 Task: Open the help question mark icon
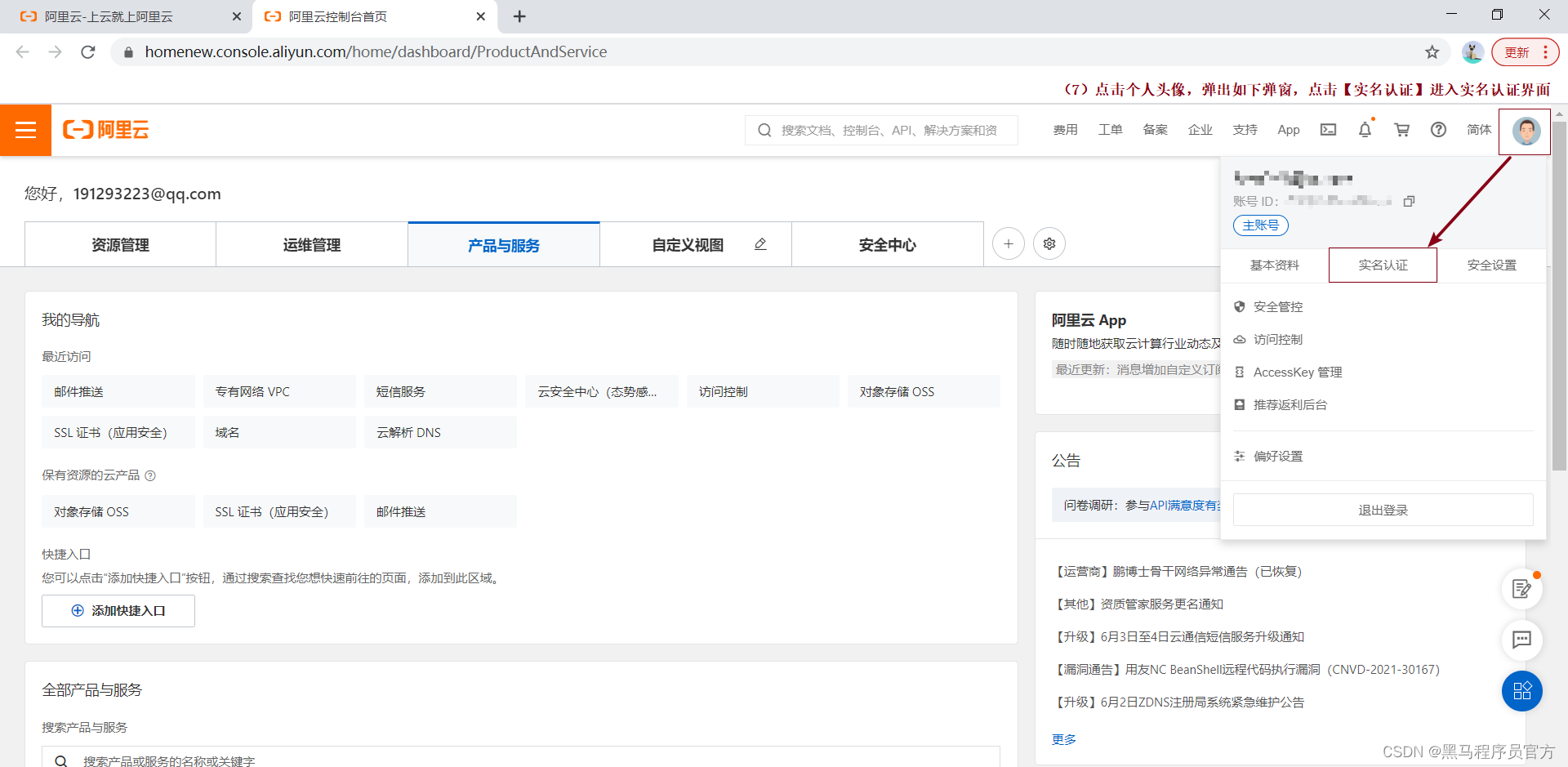pos(1438,130)
